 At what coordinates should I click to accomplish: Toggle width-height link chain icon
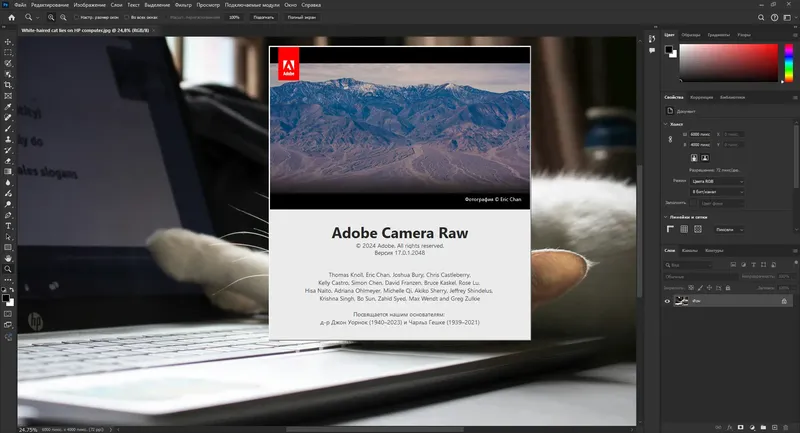[x=670, y=139]
